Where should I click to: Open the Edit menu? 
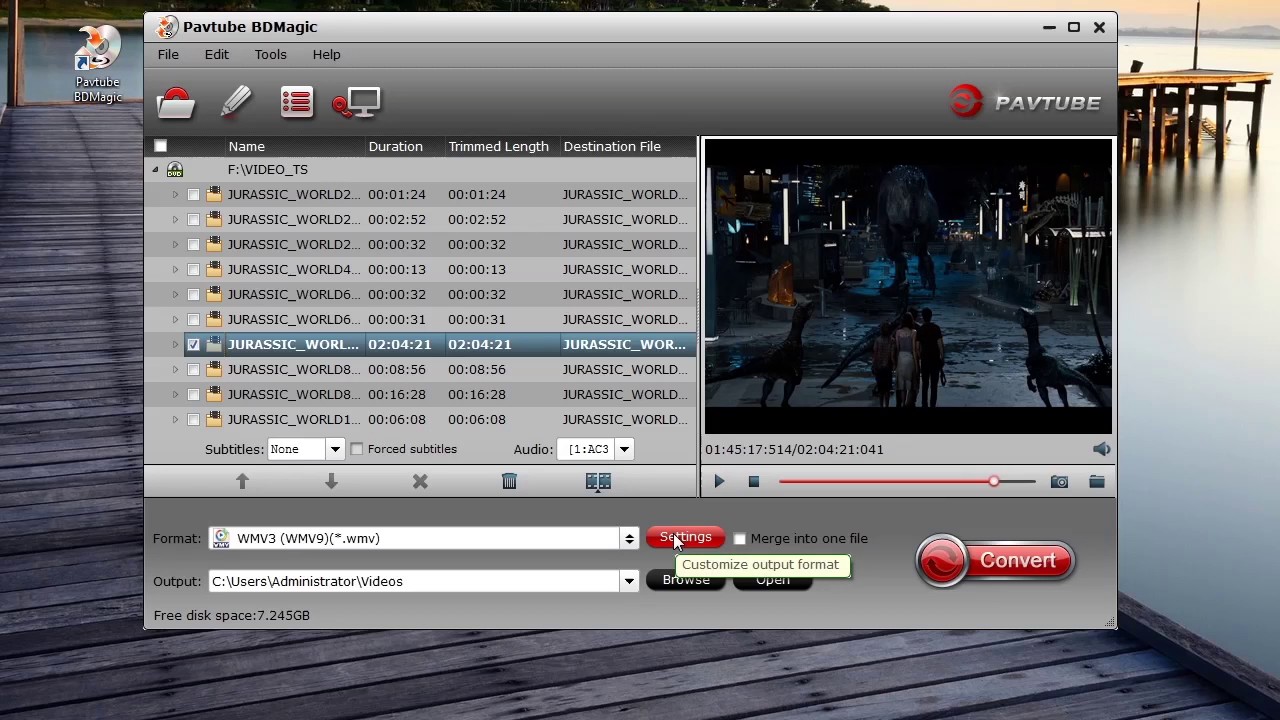pos(217,54)
